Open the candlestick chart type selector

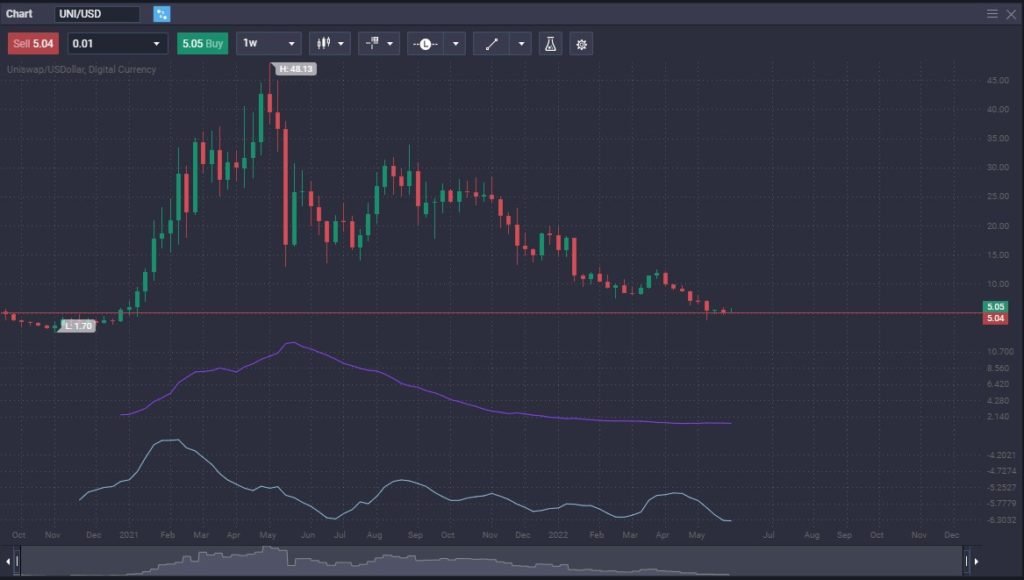[329, 44]
